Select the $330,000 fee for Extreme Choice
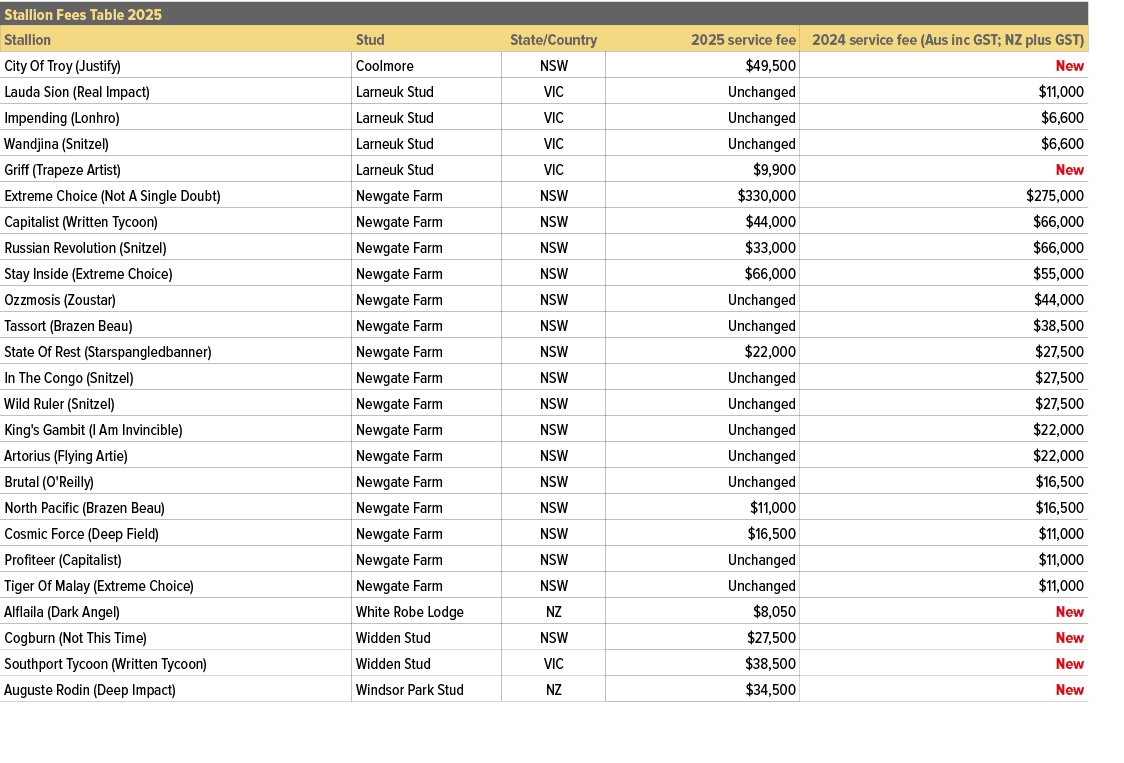Screen dimensions: 1124x763 766,196
